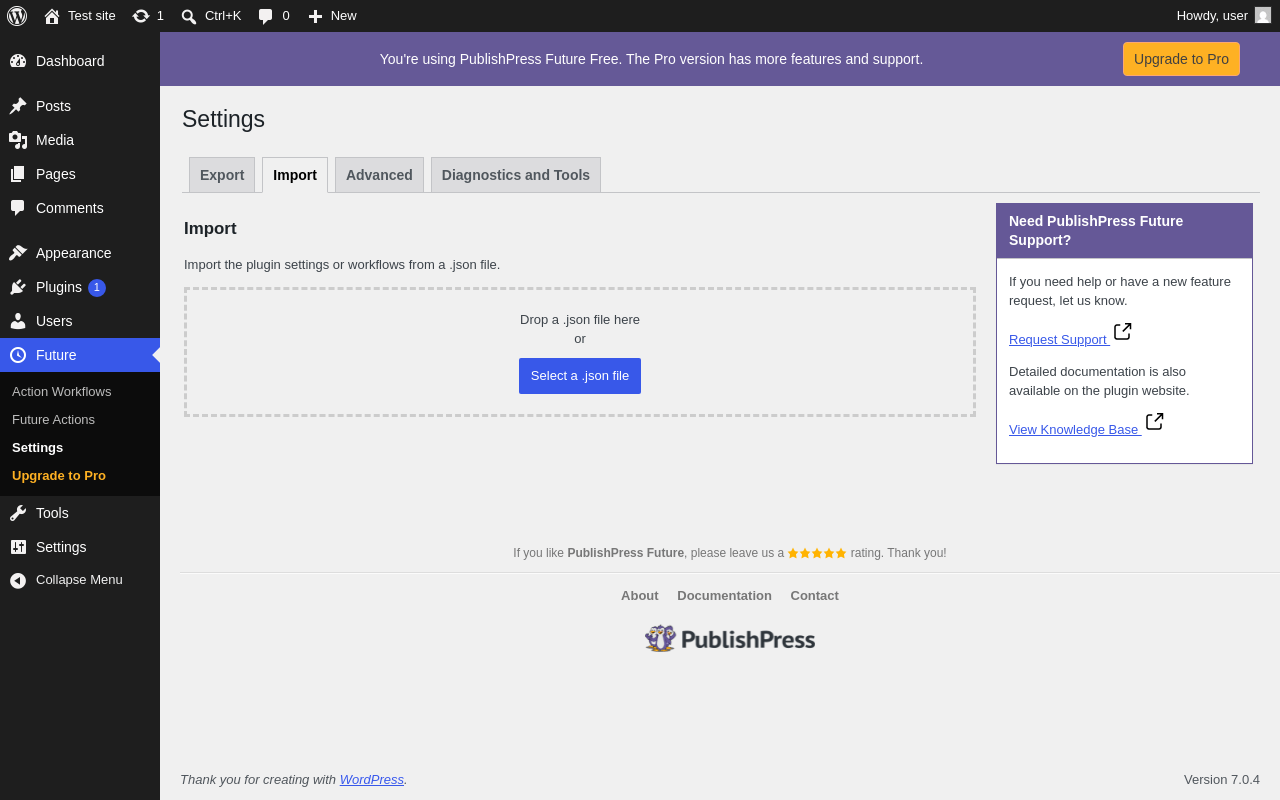Click the Collapse Menu arrow icon
The height and width of the screenshot is (800, 1280).
tap(18, 580)
